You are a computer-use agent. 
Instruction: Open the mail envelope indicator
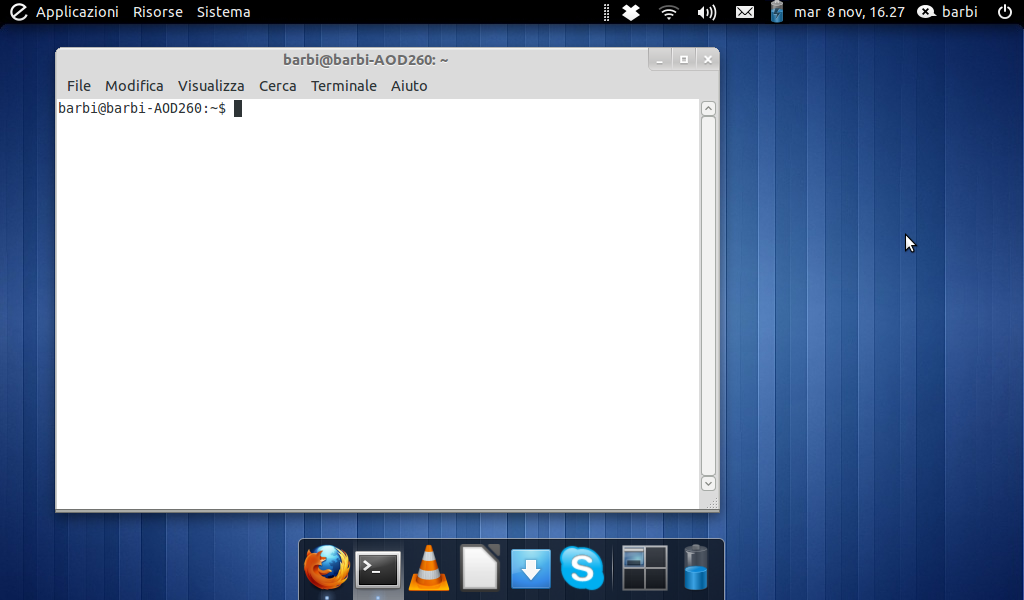(x=744, y=12)
